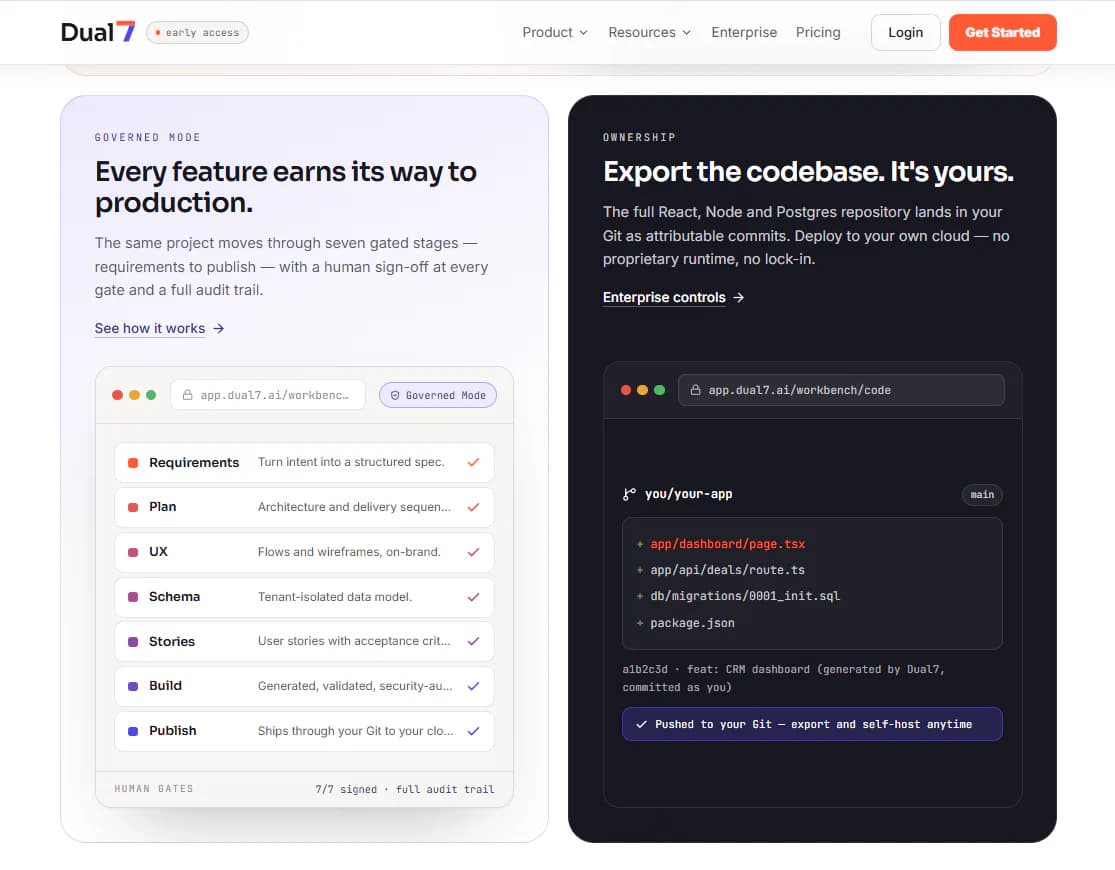Click the yellow dot in the dark code window
Screen dimensions: 1115x870
[x=642, y=390]
